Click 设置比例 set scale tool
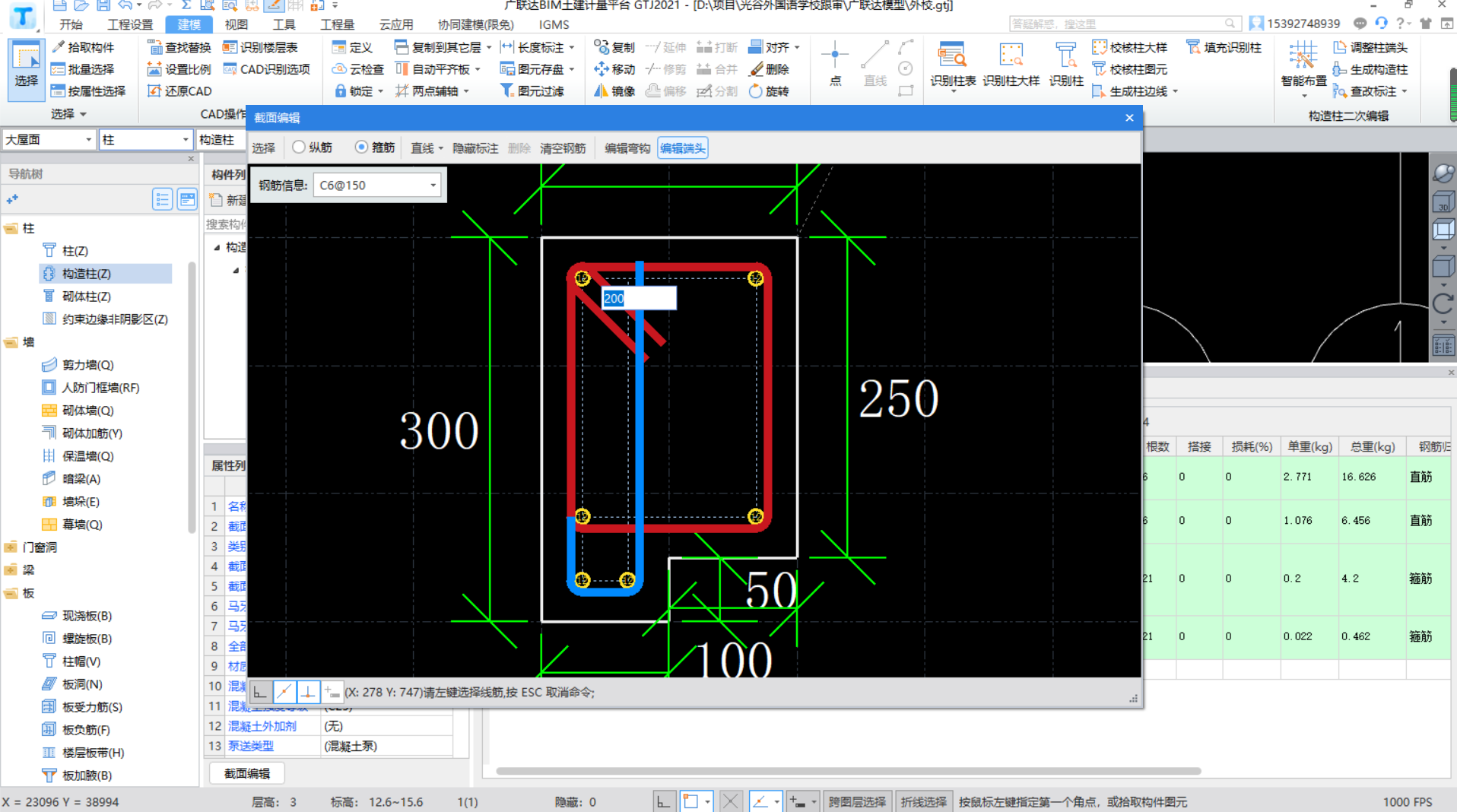 179,69
